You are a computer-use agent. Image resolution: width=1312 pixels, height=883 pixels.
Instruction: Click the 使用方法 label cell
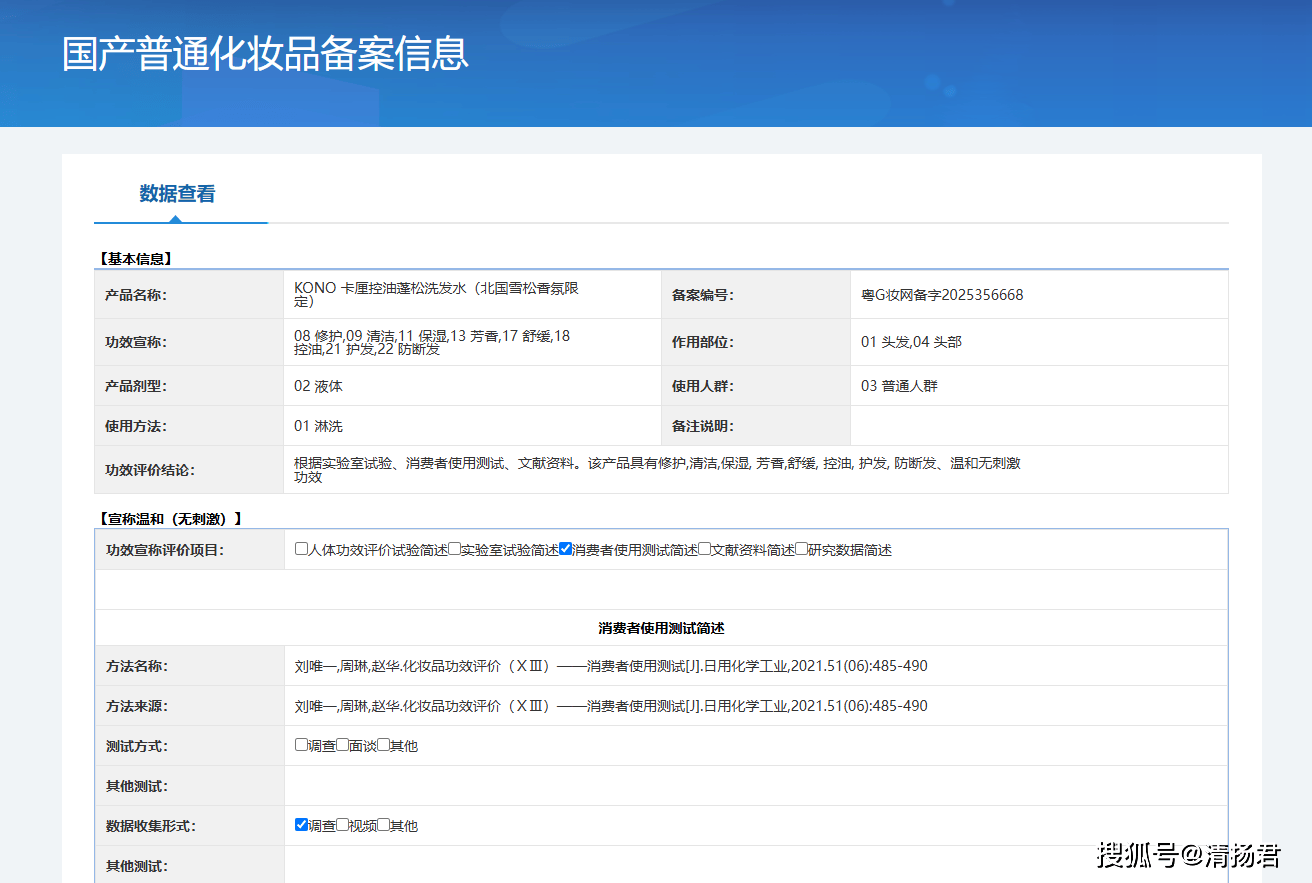coord(189,426)
